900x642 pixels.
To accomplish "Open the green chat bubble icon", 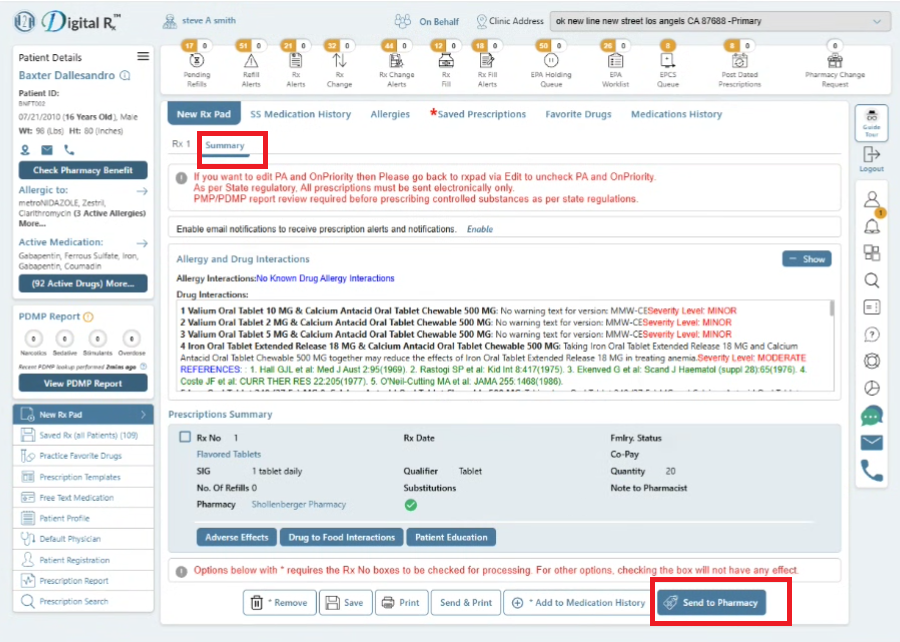I will point(872,415).
